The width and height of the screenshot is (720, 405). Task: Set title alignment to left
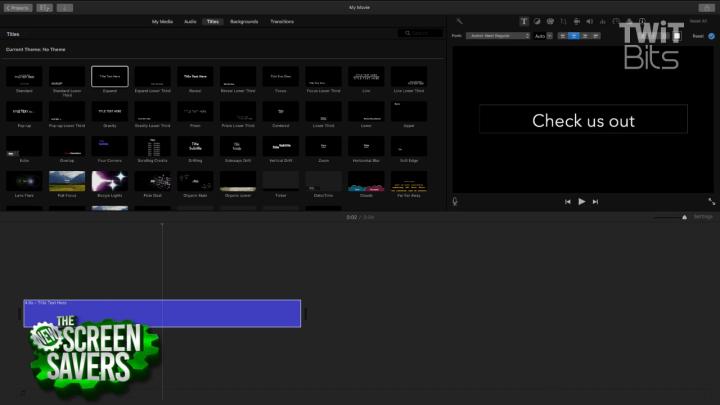(x=563, y=35)
